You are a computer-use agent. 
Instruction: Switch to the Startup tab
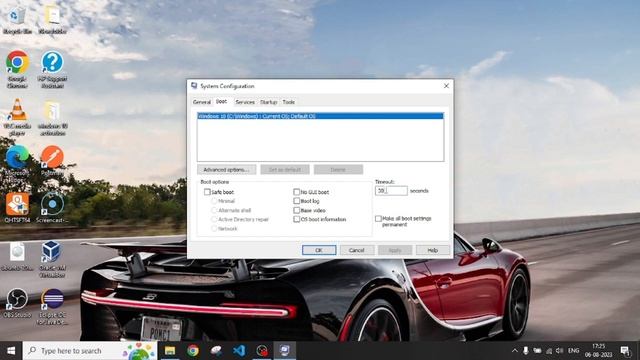point(269,102)
